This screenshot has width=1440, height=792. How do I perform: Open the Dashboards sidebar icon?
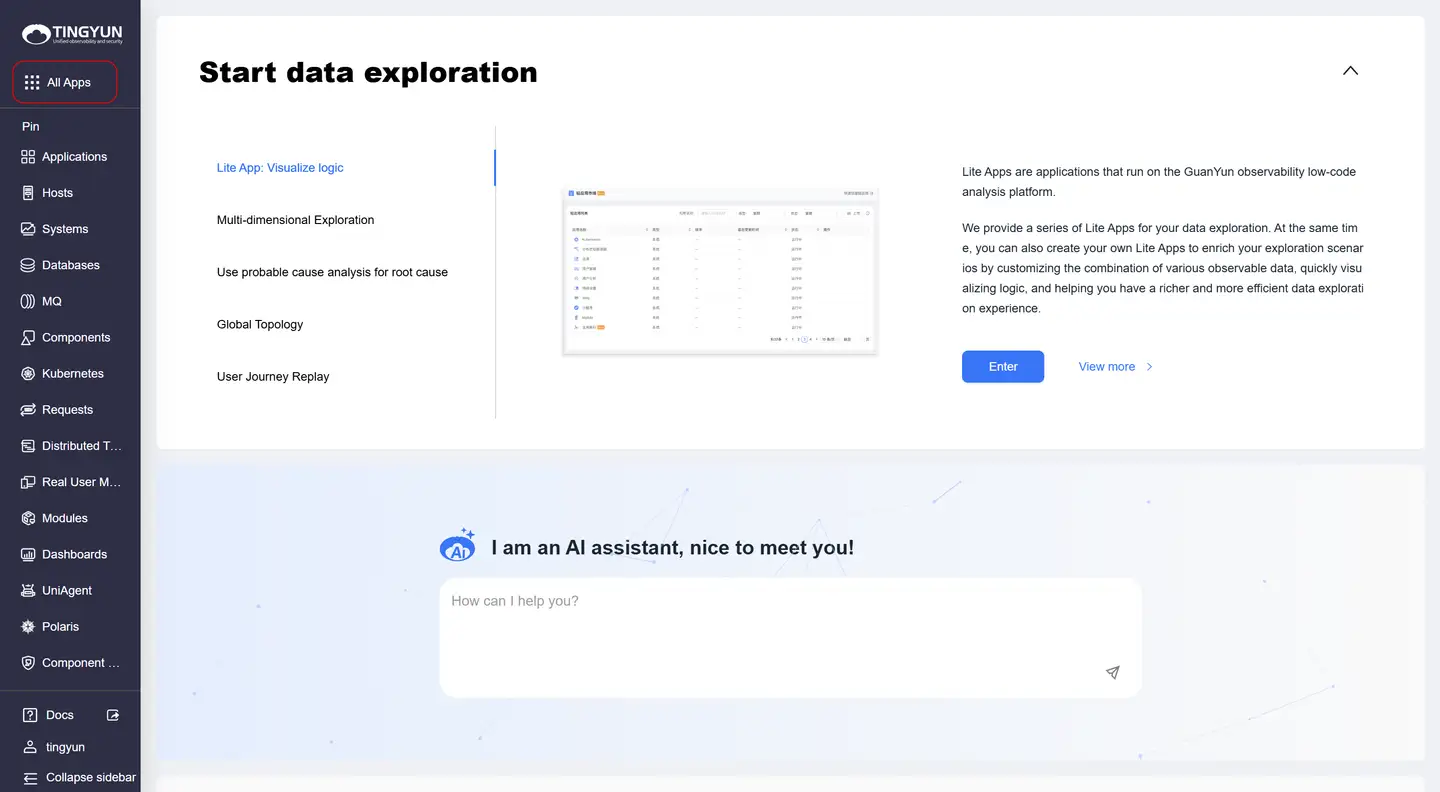click(28, 554)
